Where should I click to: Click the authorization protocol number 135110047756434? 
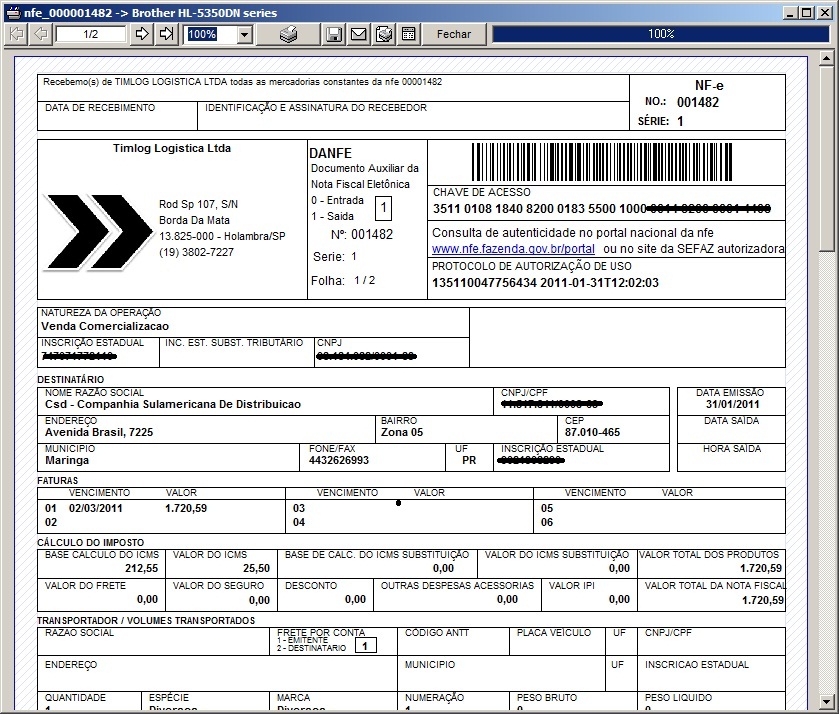coord(484,283)
